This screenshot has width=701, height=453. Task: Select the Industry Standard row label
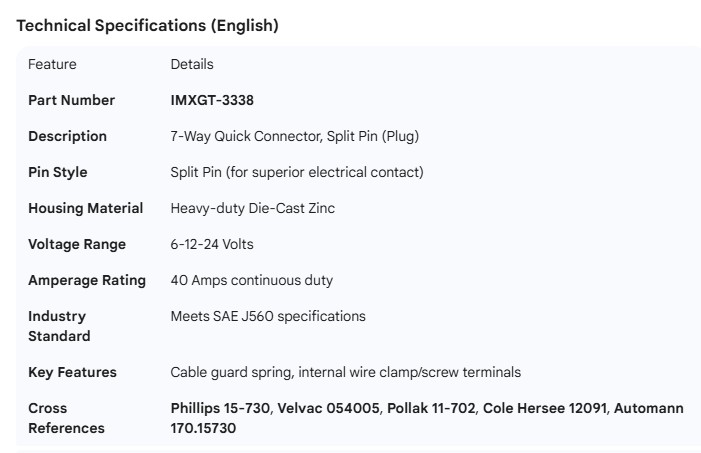[x=59, y=326]
